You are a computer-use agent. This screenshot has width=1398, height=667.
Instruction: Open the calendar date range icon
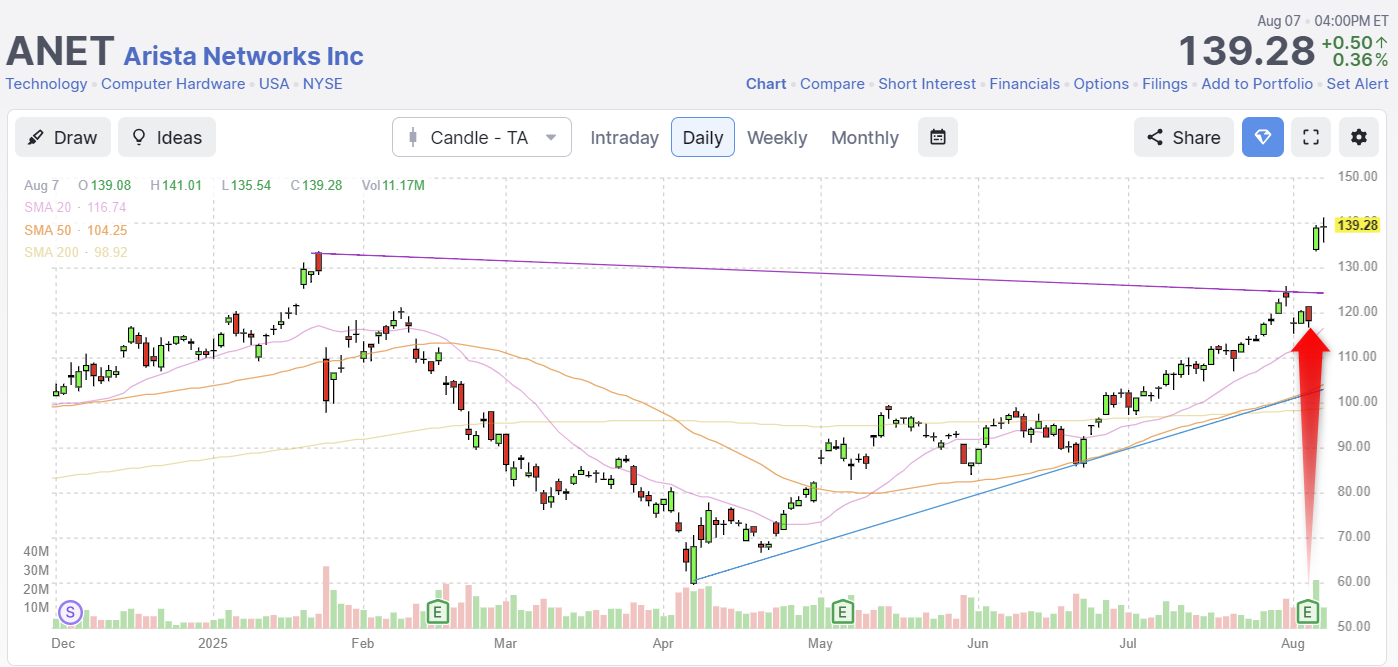pos(938,138)
